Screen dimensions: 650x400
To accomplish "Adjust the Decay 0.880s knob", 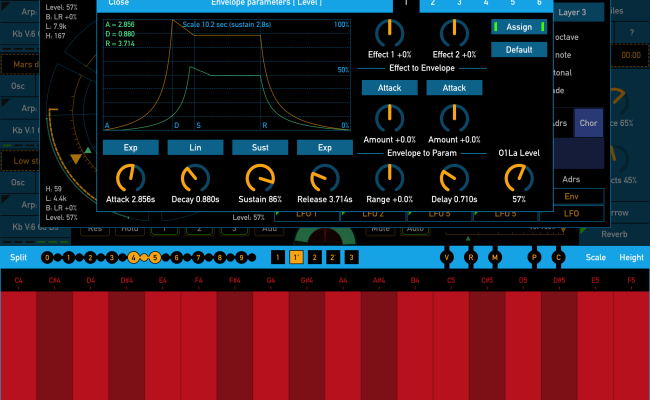I will point(195,178).
